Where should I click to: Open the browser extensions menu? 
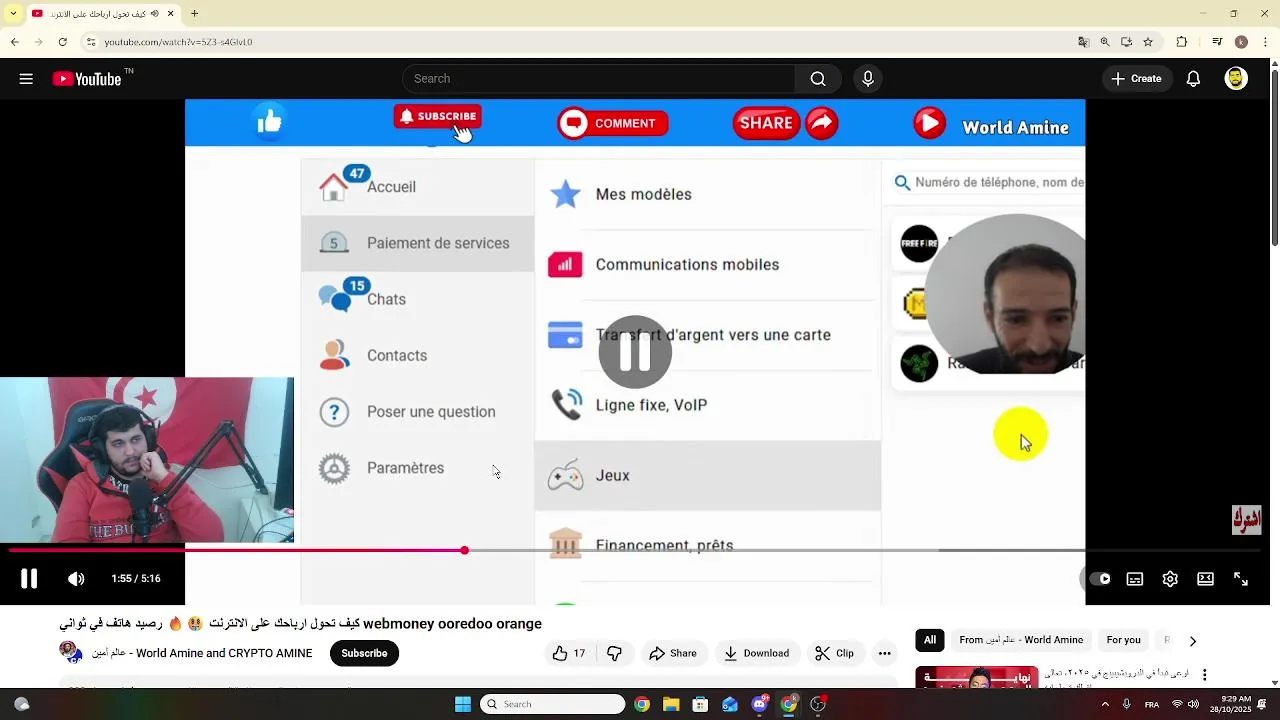pyautogui.click(x=1182, y=42)
